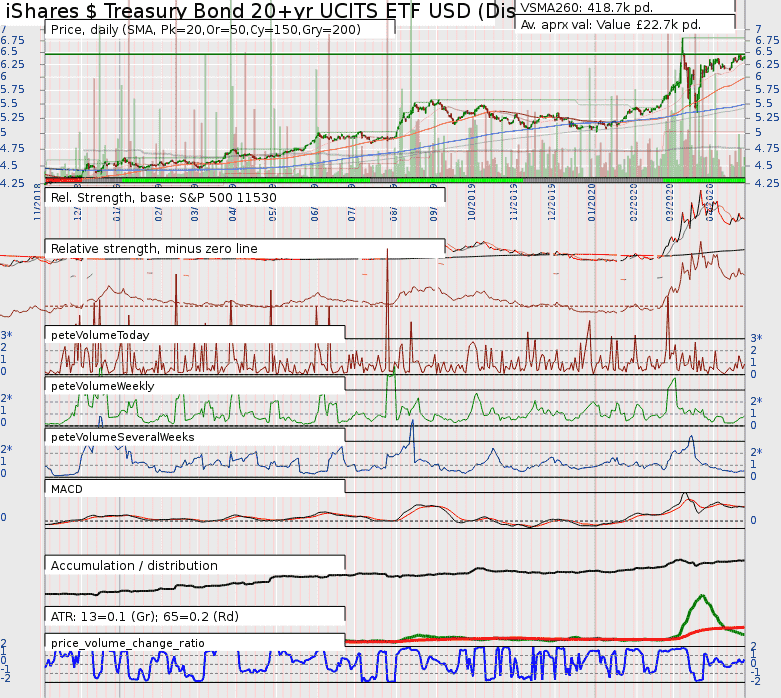Click the 5.75 tick on right price axis
Screen dimensions: 781x698
tap(767, 89)
